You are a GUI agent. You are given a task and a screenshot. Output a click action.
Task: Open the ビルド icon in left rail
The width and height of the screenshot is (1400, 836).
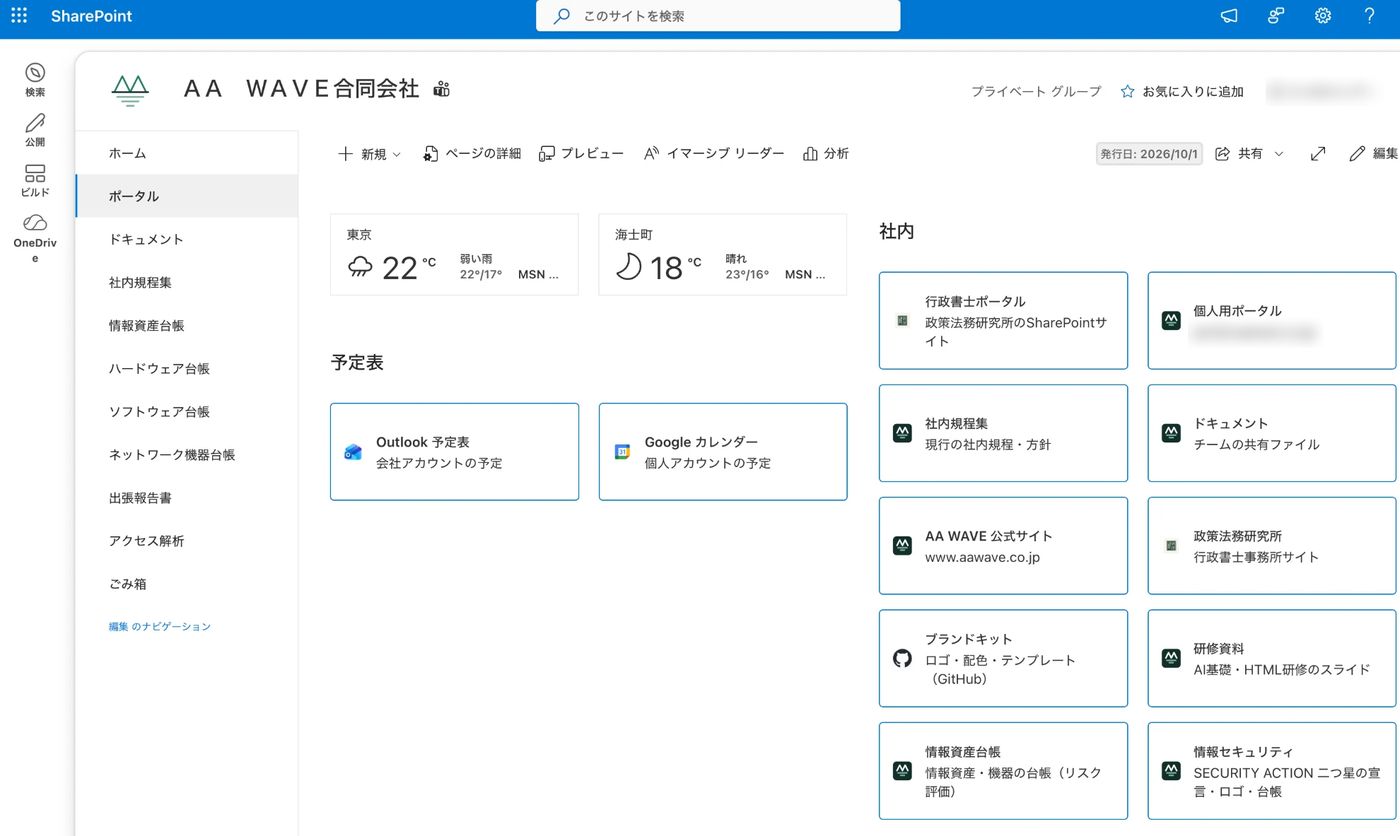click(35, 180)
